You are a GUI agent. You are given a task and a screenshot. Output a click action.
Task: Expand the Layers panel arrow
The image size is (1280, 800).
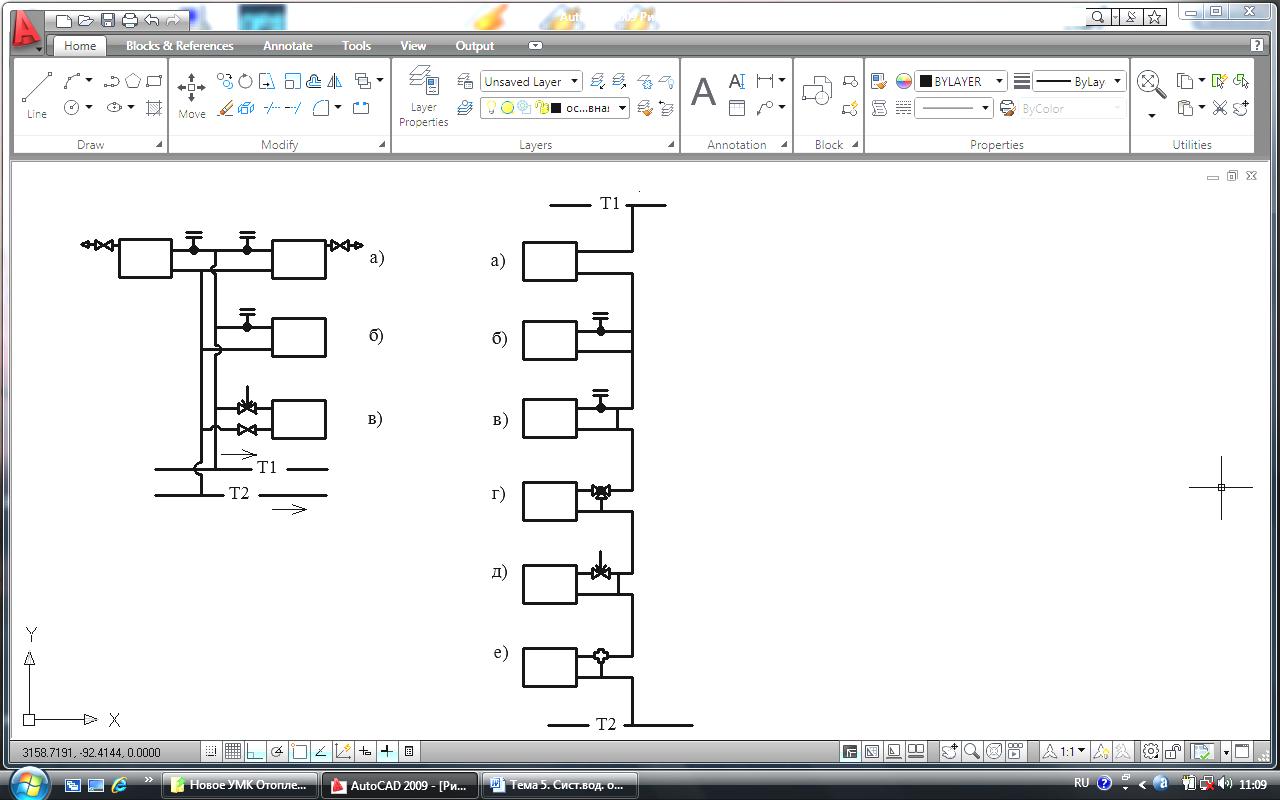click(671, 145)
